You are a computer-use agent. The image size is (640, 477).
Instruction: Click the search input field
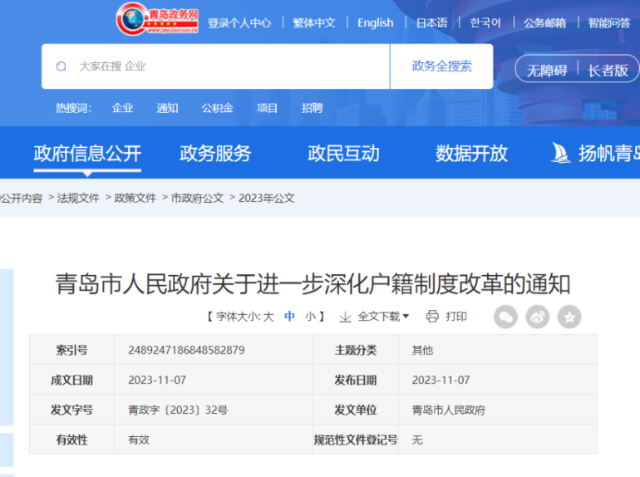[x=230, y=67]
